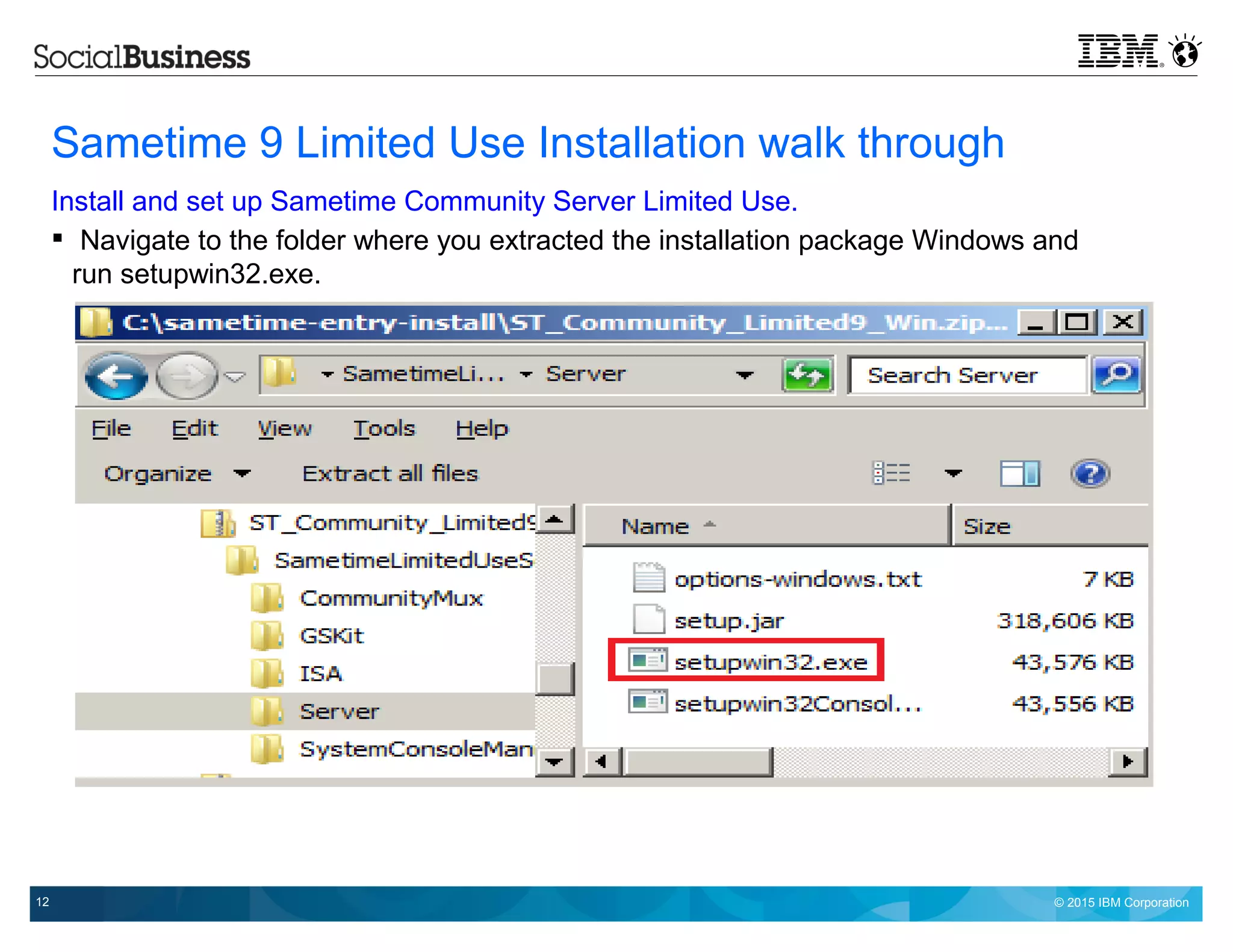Open the address bar history dropdown
The image size is (1233, 952).
tap(745, 375)
